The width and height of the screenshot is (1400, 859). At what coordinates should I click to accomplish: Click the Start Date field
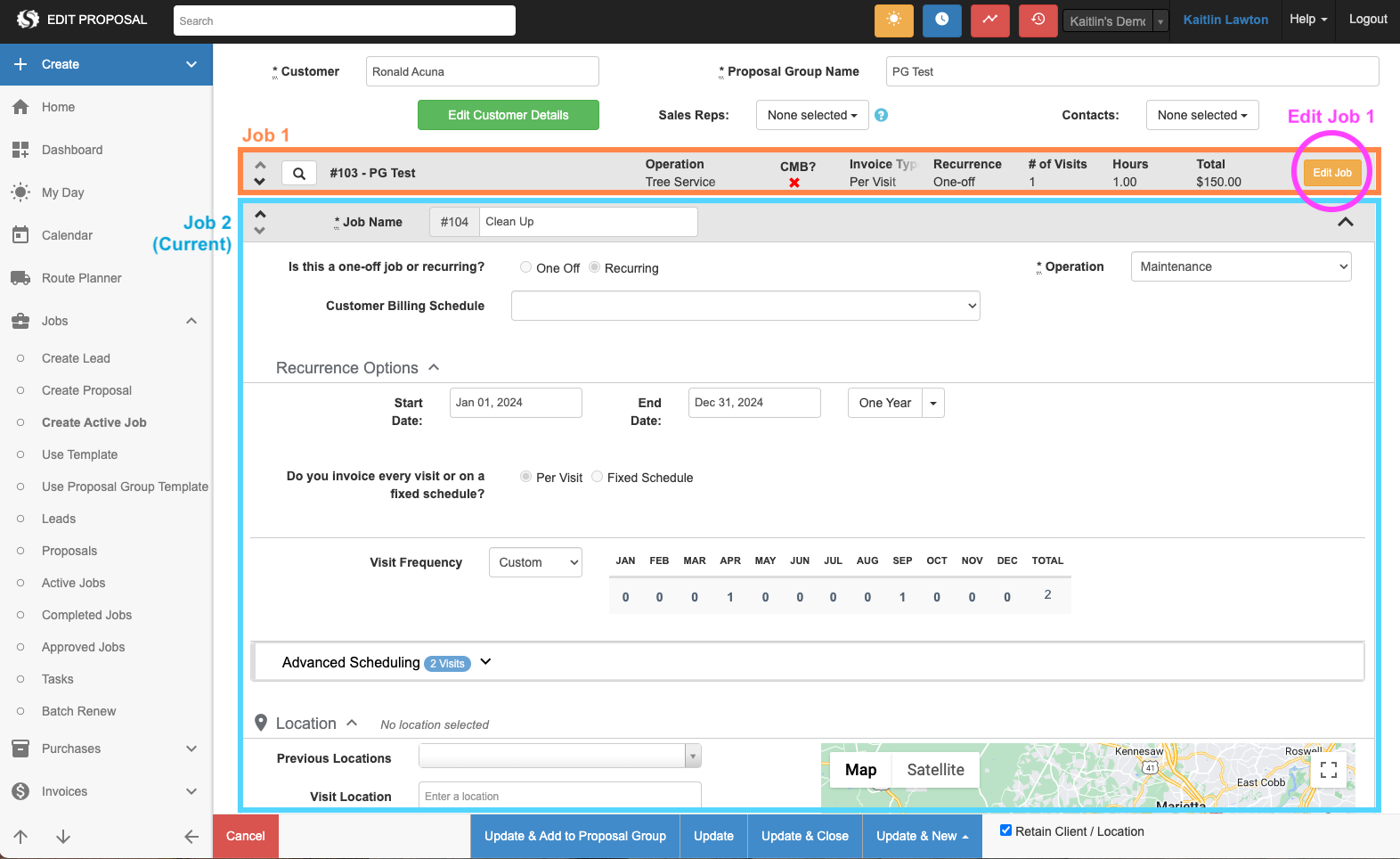coord(516,403)
